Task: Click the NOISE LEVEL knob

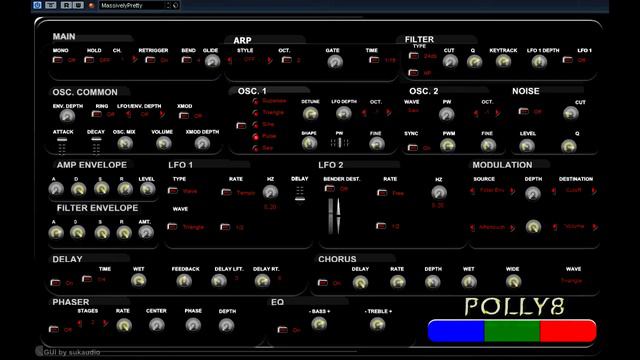Action: click(527, 145)
